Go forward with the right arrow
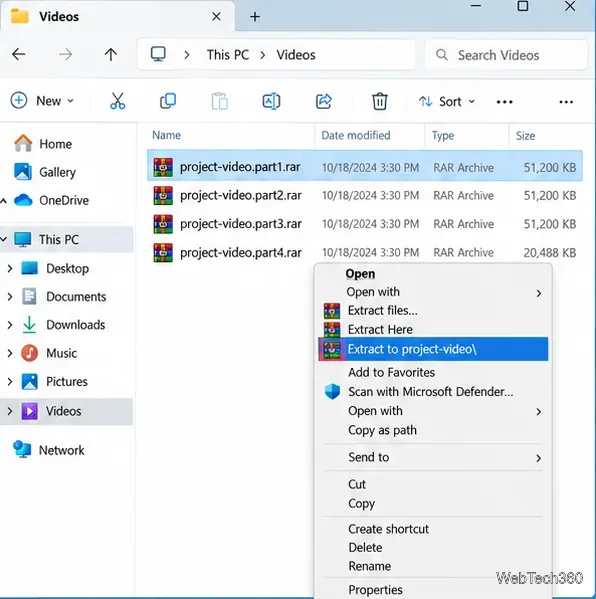This screenshot has width=596, height=599. tap(65, 55)
